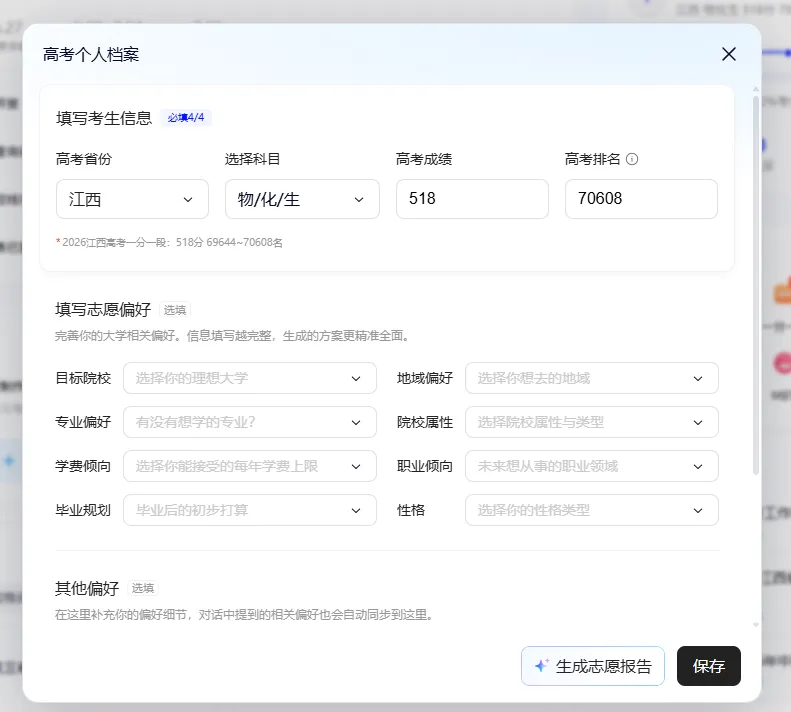
Task: Click the 填写考生信息 heading
Action: coord(104,118)
